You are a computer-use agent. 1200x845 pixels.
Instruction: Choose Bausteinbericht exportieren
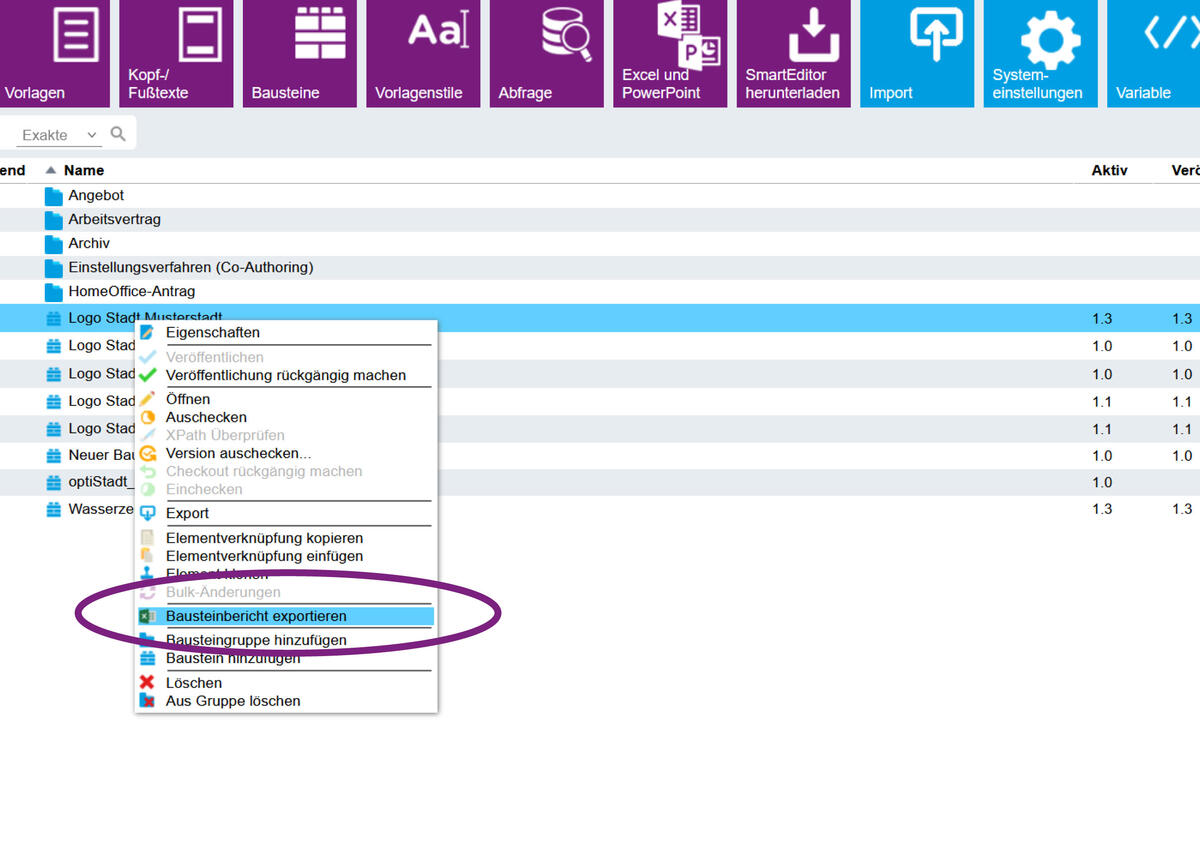click(285, 616)
